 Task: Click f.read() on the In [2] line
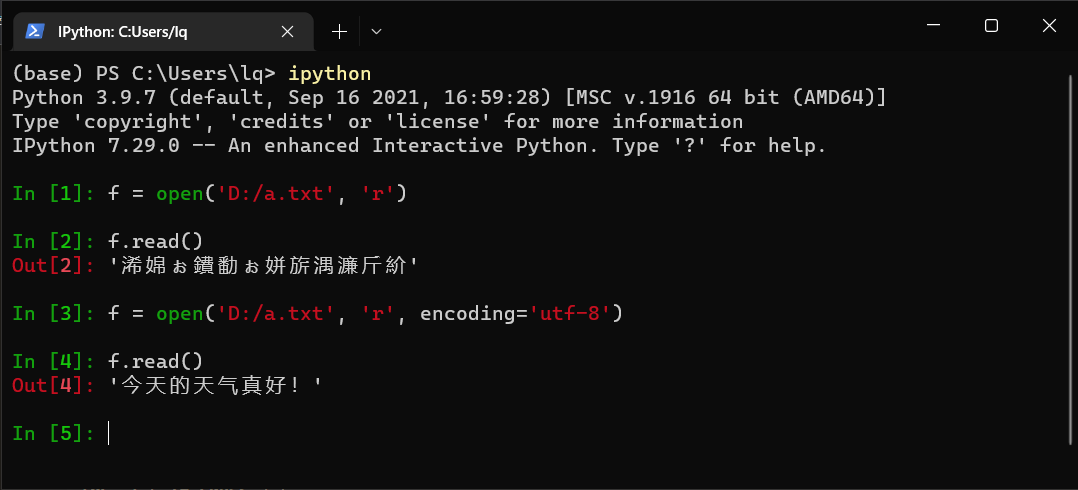[156, 243]
